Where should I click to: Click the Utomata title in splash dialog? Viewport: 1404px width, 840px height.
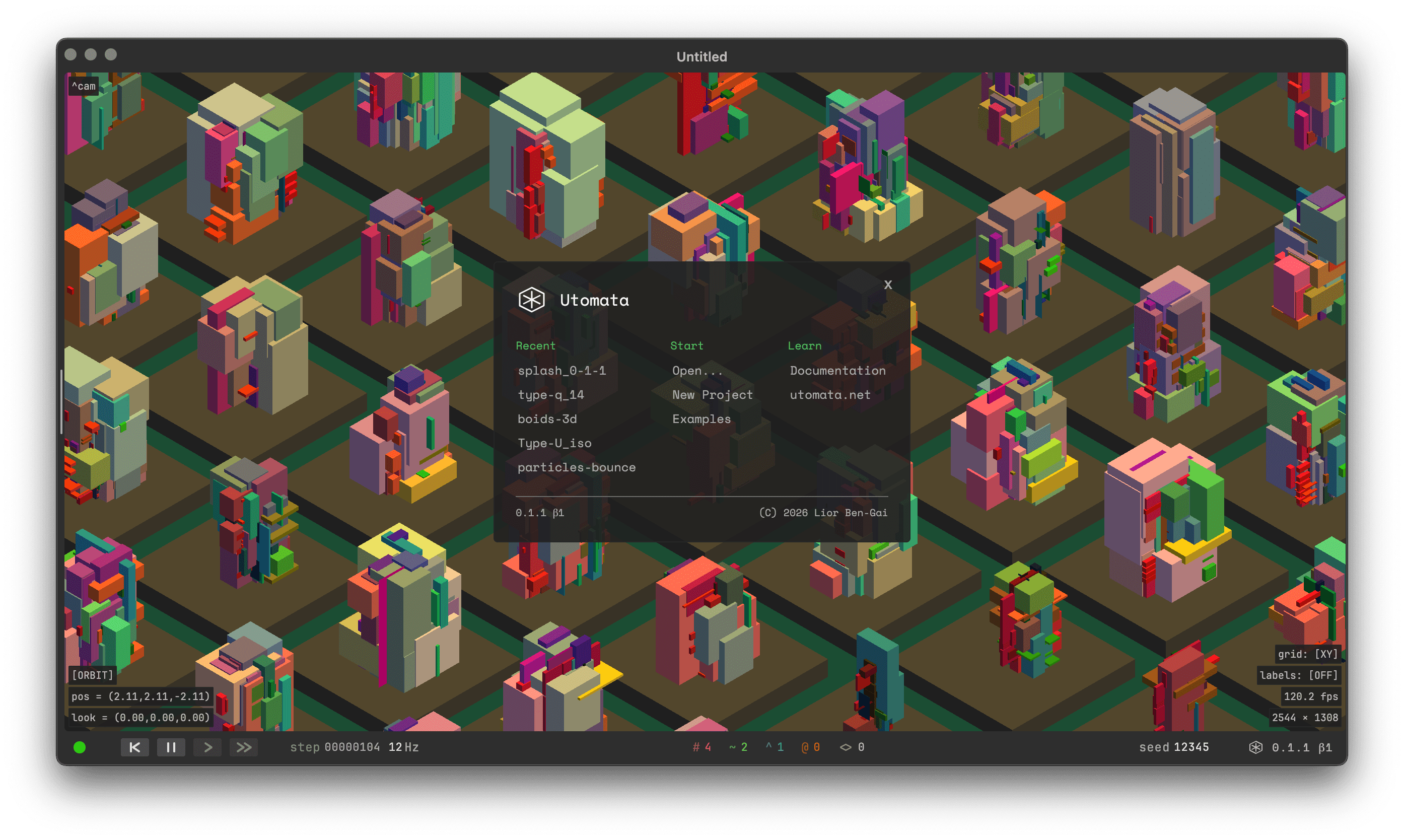(x=594, y=300)
